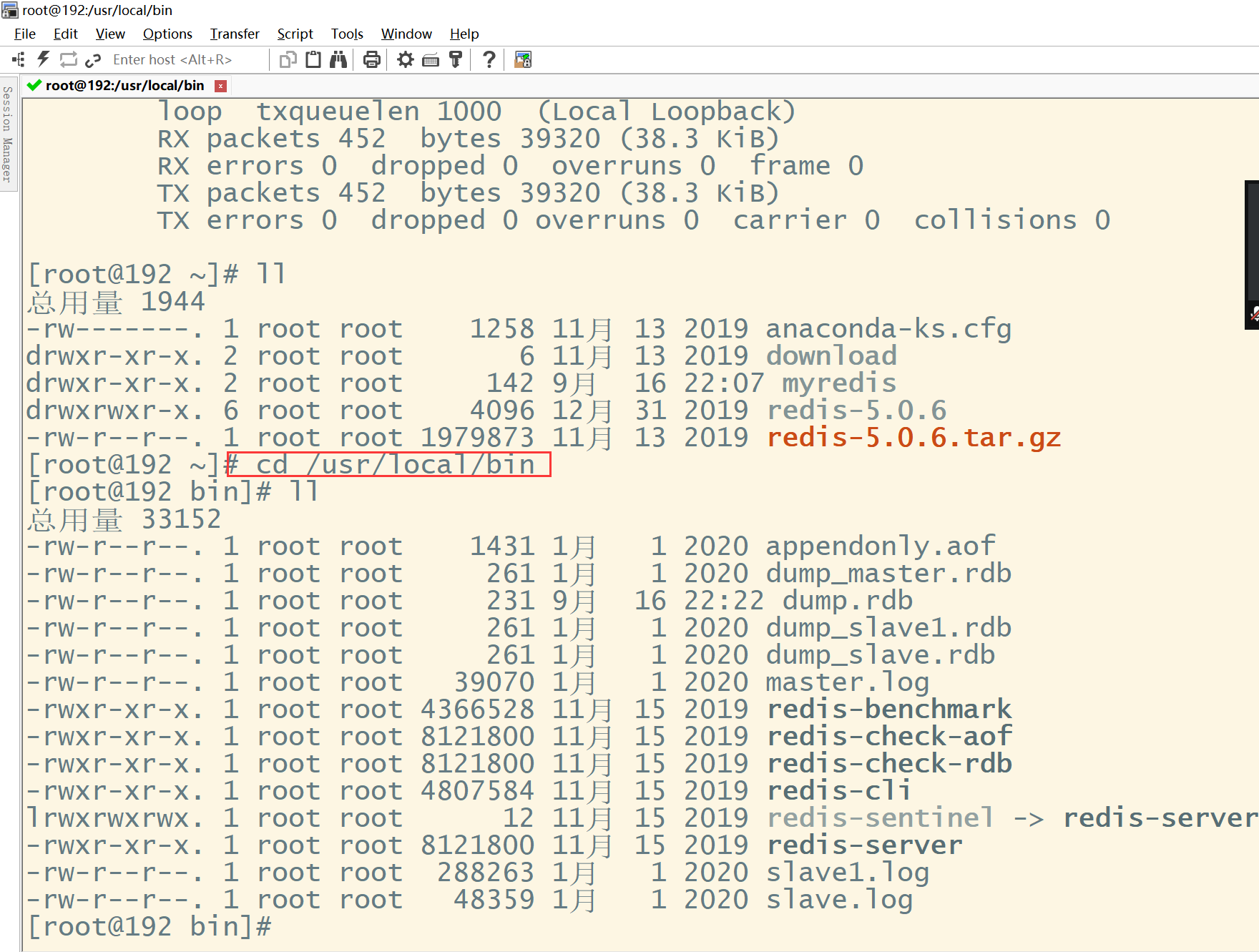Expand the Session Manager side panel

click(7, 134)
